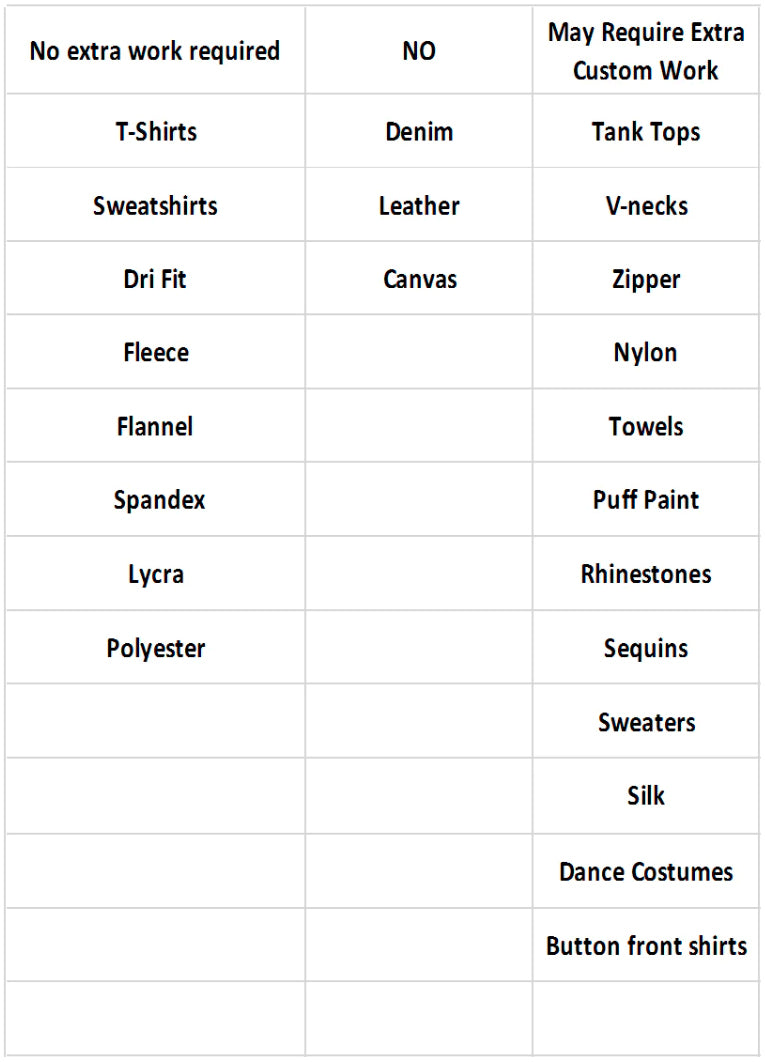Screen dimensions: 765x1062
Task: Click the Zipper cell
Action: click(646, 279)
